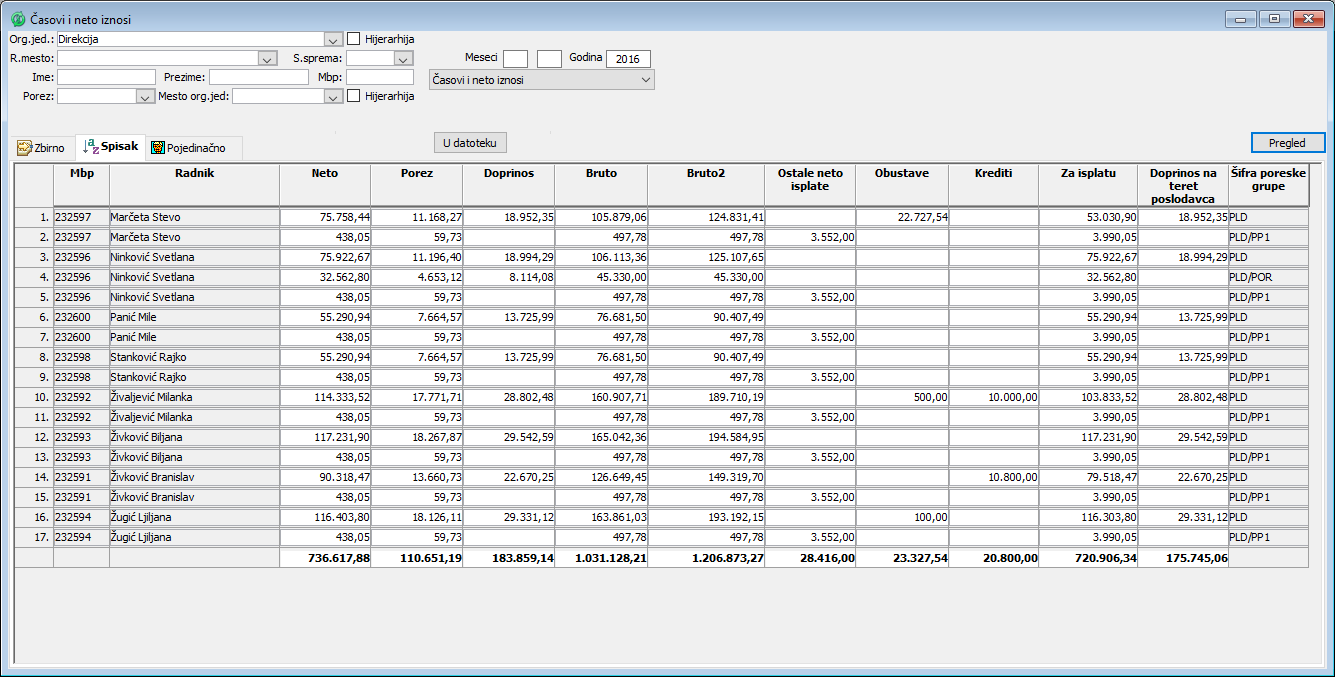Click Krediti value 10.000,00
Screen dimensions: 1335x677
(994, 397)
